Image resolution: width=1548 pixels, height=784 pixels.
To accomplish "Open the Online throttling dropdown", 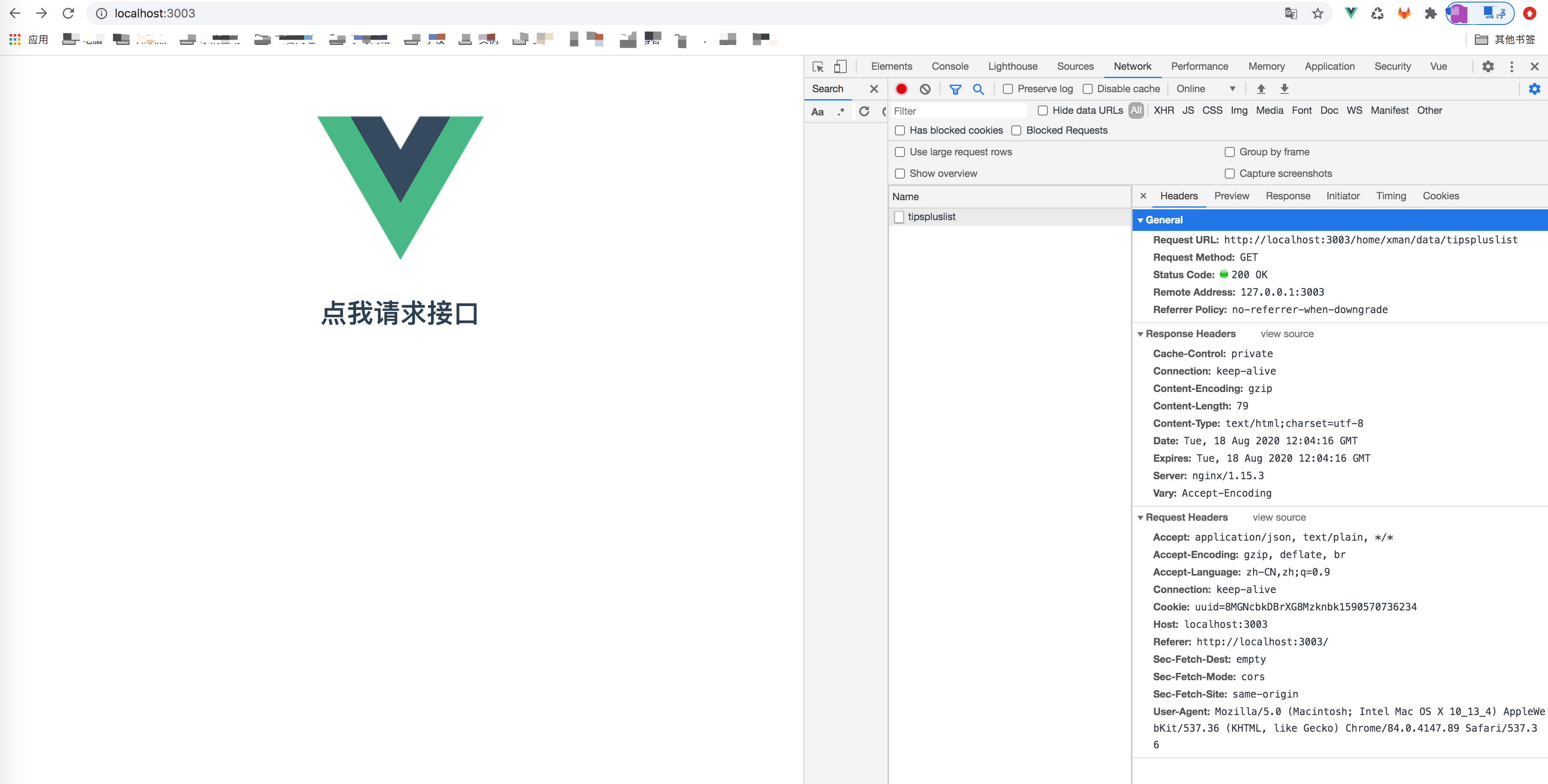I will coord(1205,89).
